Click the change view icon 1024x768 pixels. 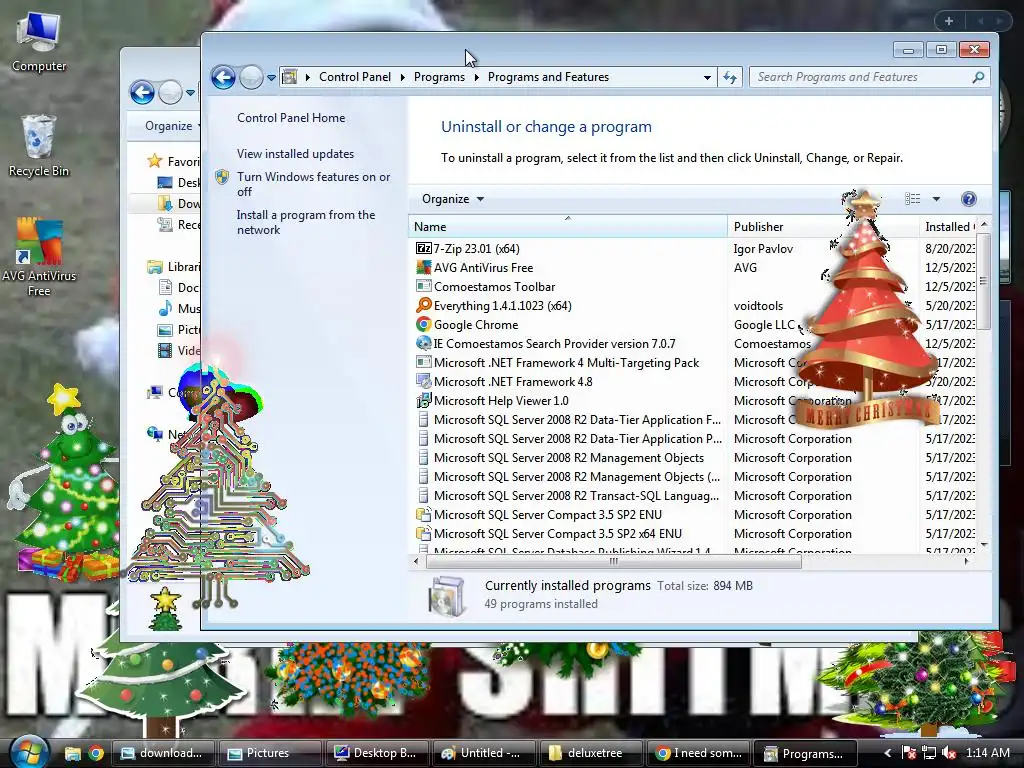[x=912, y=199]
